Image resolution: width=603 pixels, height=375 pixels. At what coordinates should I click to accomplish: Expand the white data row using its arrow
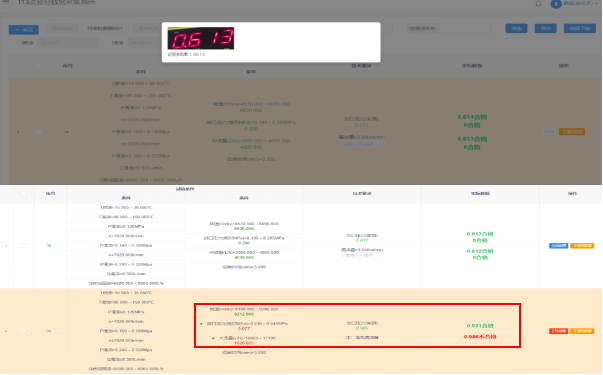tap(6, 245)
